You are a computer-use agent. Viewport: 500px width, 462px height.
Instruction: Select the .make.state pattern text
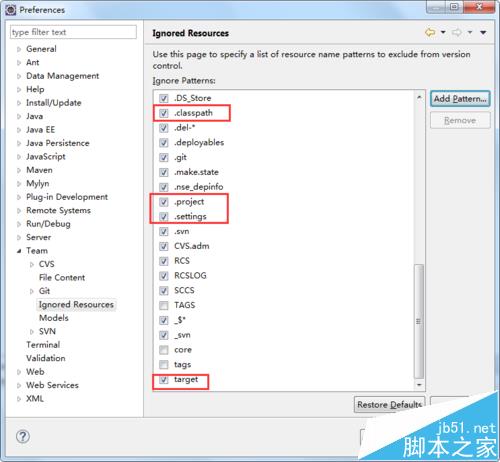196,172
